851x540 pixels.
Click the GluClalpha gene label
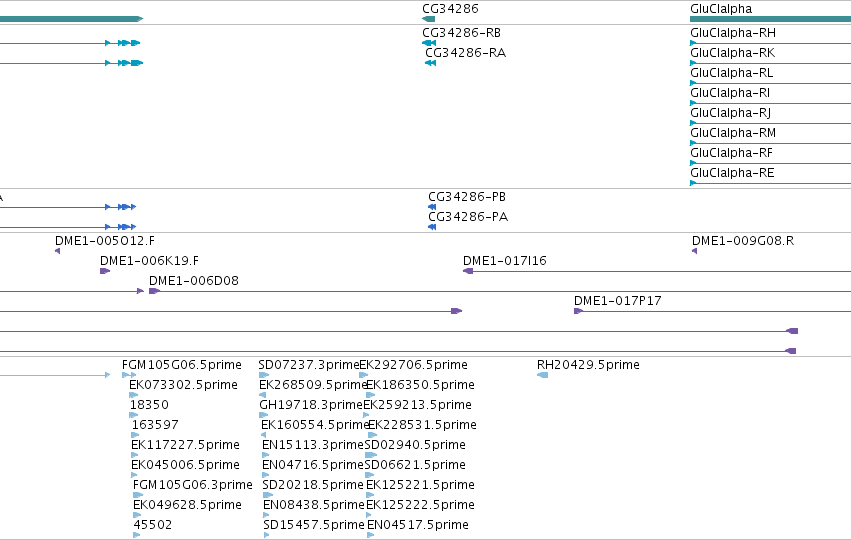[x=721, y=9]
